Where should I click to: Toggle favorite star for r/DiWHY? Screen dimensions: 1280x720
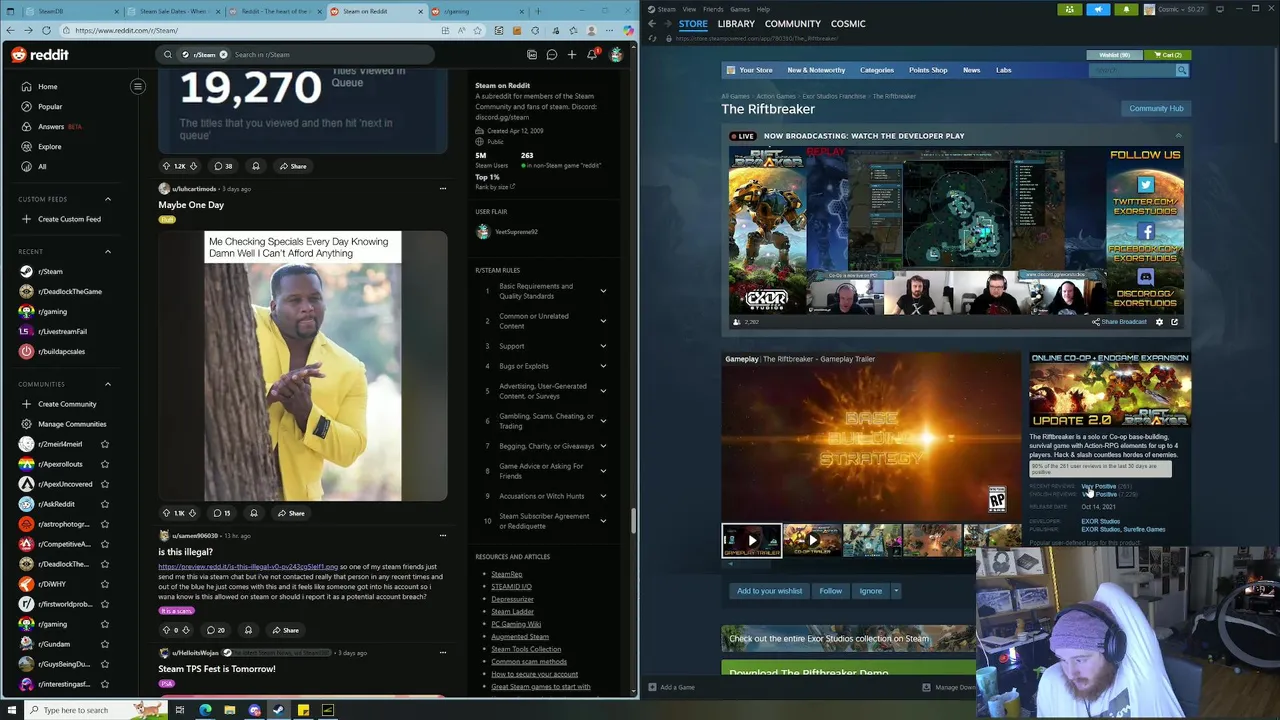click(x=105, y=584)
